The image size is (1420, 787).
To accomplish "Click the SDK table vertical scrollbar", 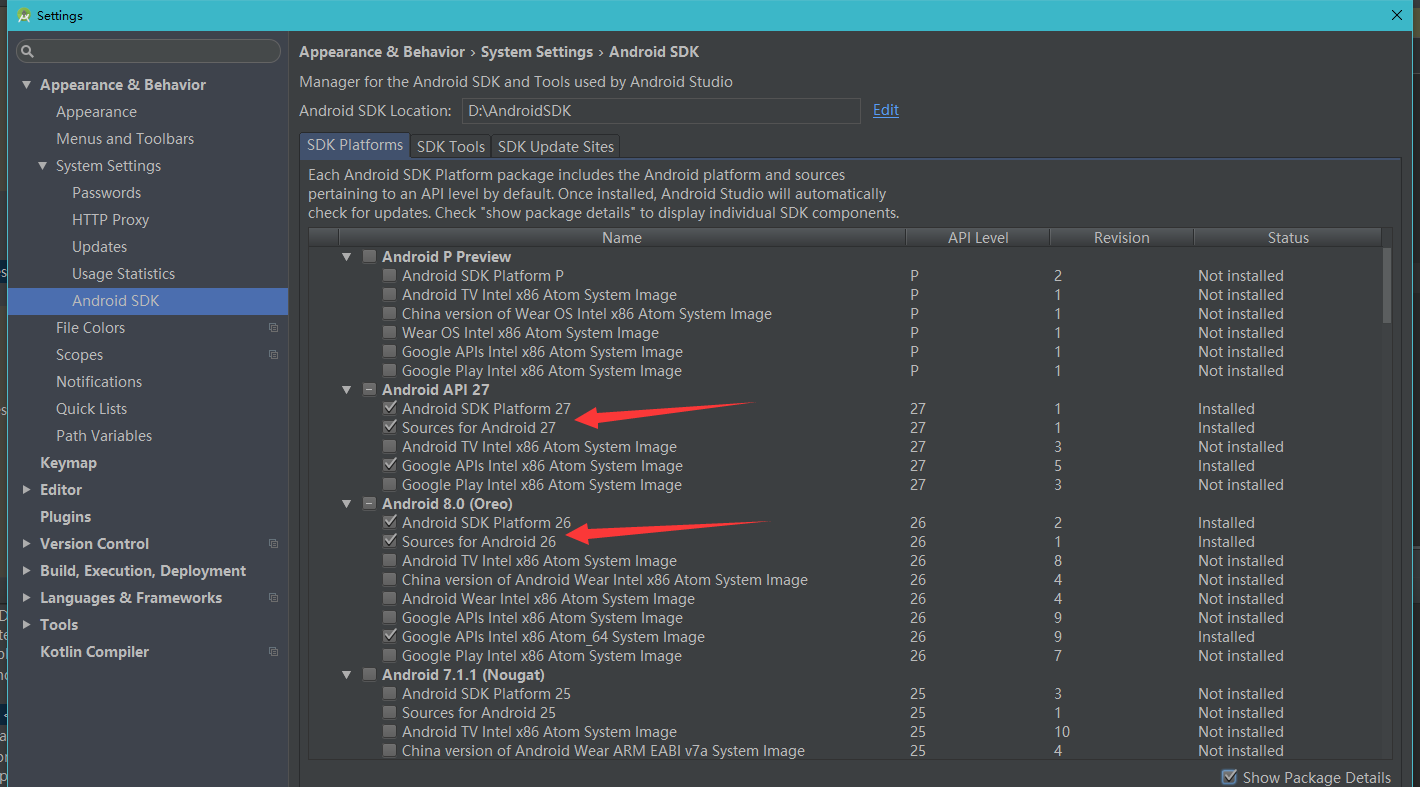I will coord(1386,285).
